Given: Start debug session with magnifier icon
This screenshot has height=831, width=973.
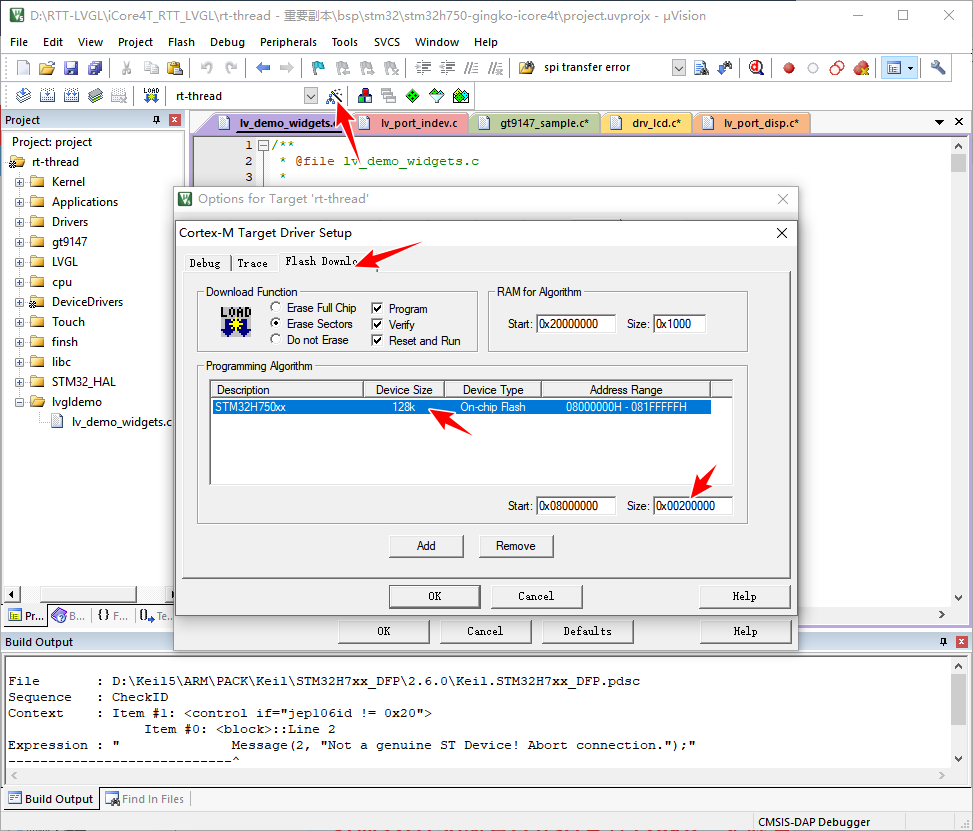Looking at the screenshot, I should [x=756, y=68].
